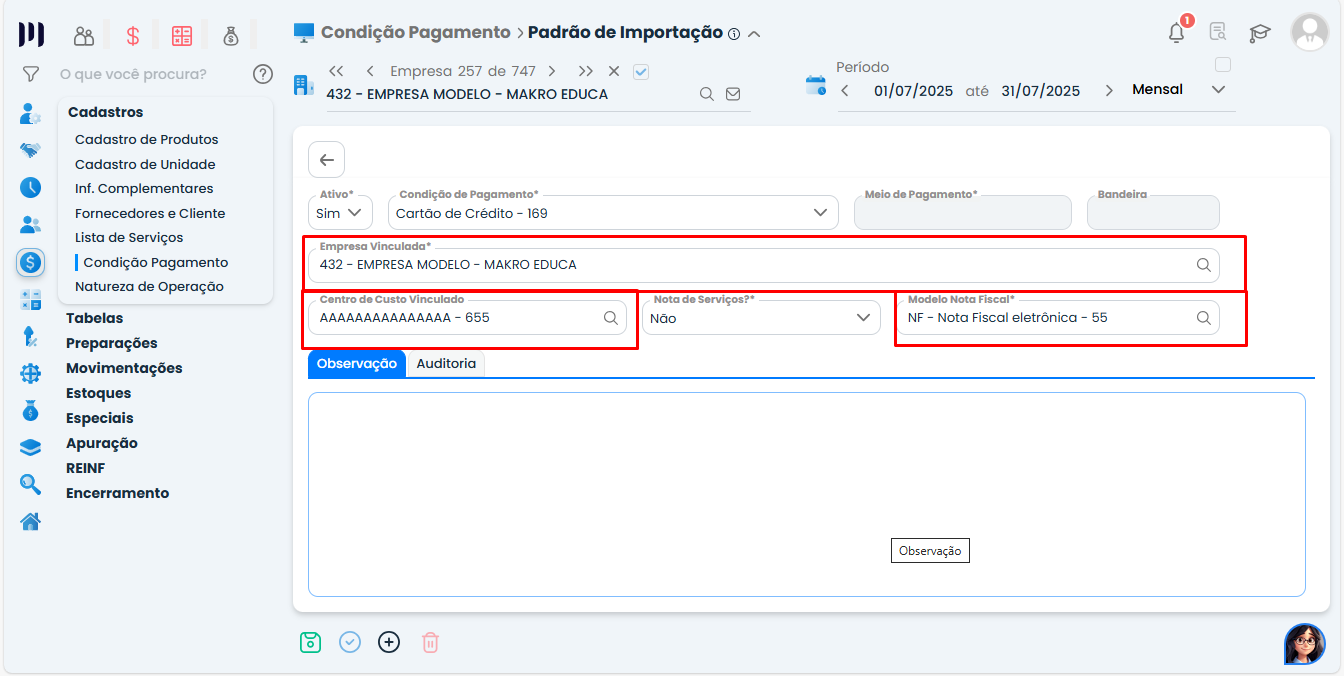1344x676 pixels.
Task: Open the envelope icon next to company search
Action: (x=732, y=92)
